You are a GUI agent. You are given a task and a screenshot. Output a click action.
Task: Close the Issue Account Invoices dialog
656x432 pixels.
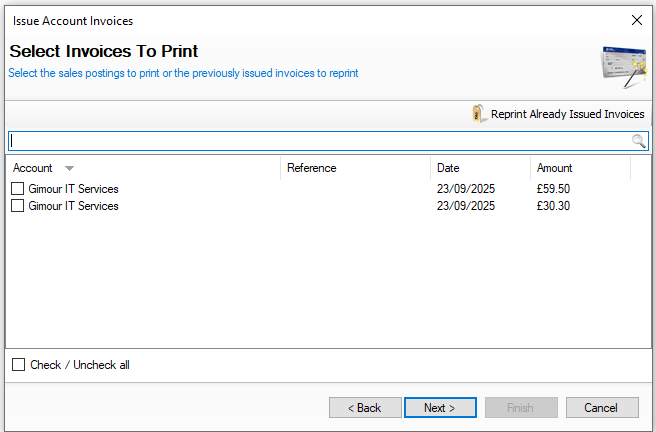(x=637, y=20)
